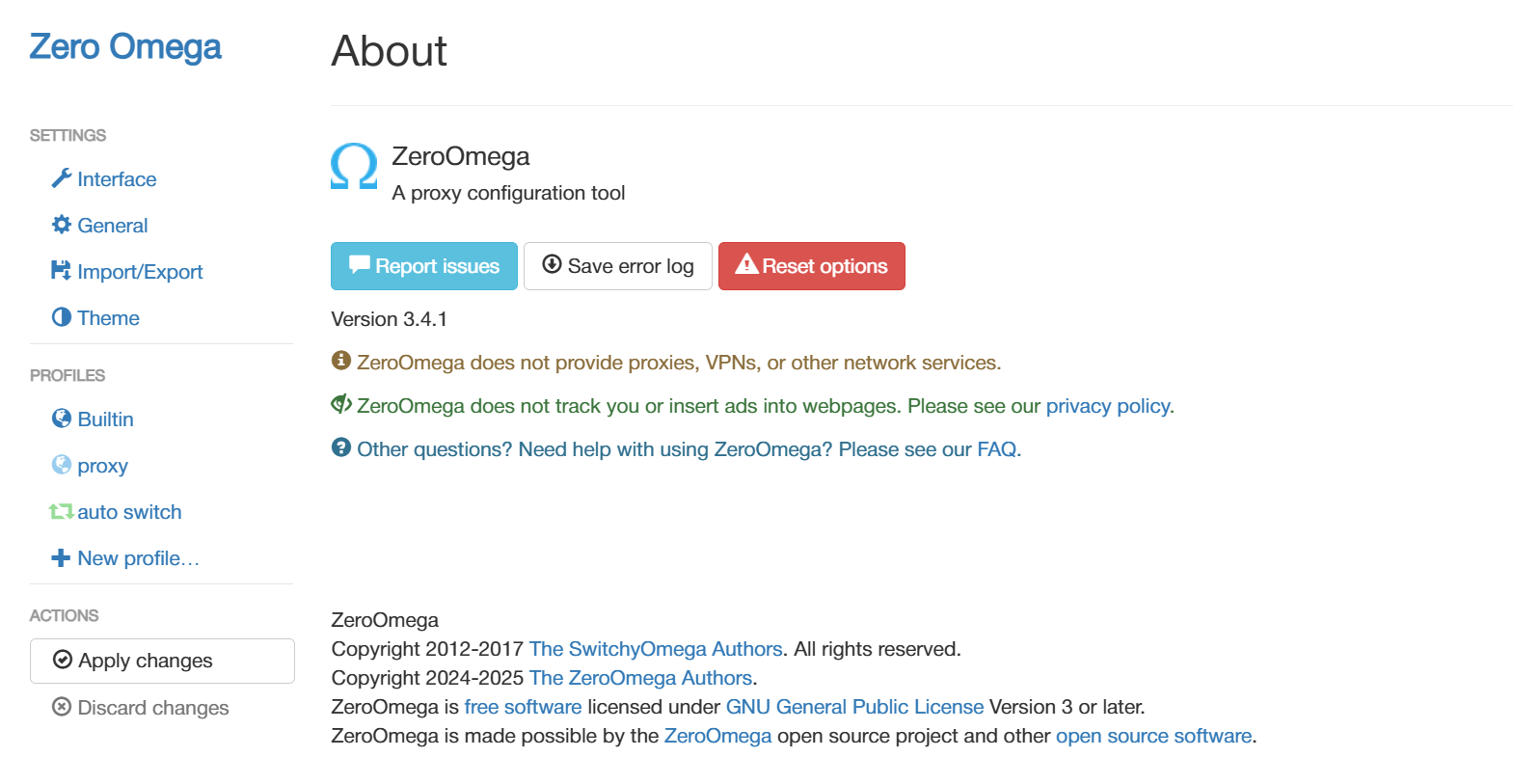The width and height of the screenshot is (1513, 784).
Task: Click the globe icon beside Builtin
Action: [x=62, y=419]
